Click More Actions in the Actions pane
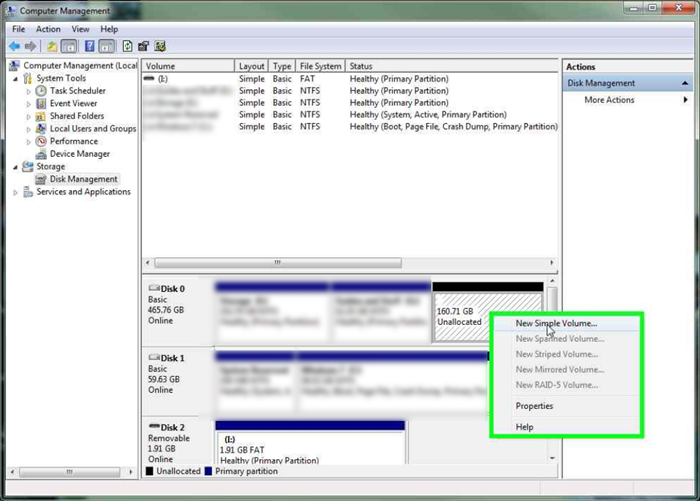Image resolution: width=700 pixels, height=501 pixels. (x=609, y=100)
